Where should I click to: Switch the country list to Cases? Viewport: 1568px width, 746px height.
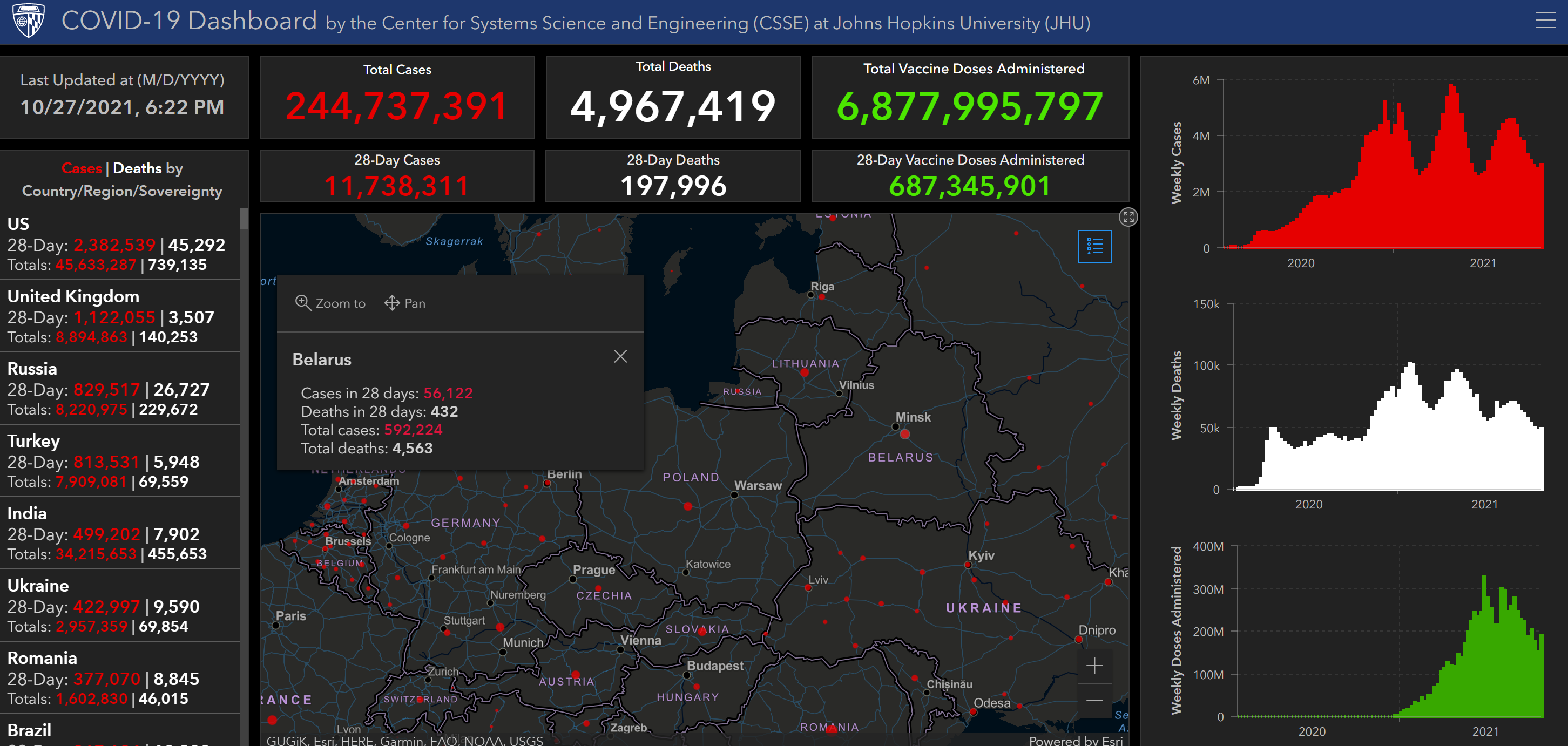click(82, 168)
